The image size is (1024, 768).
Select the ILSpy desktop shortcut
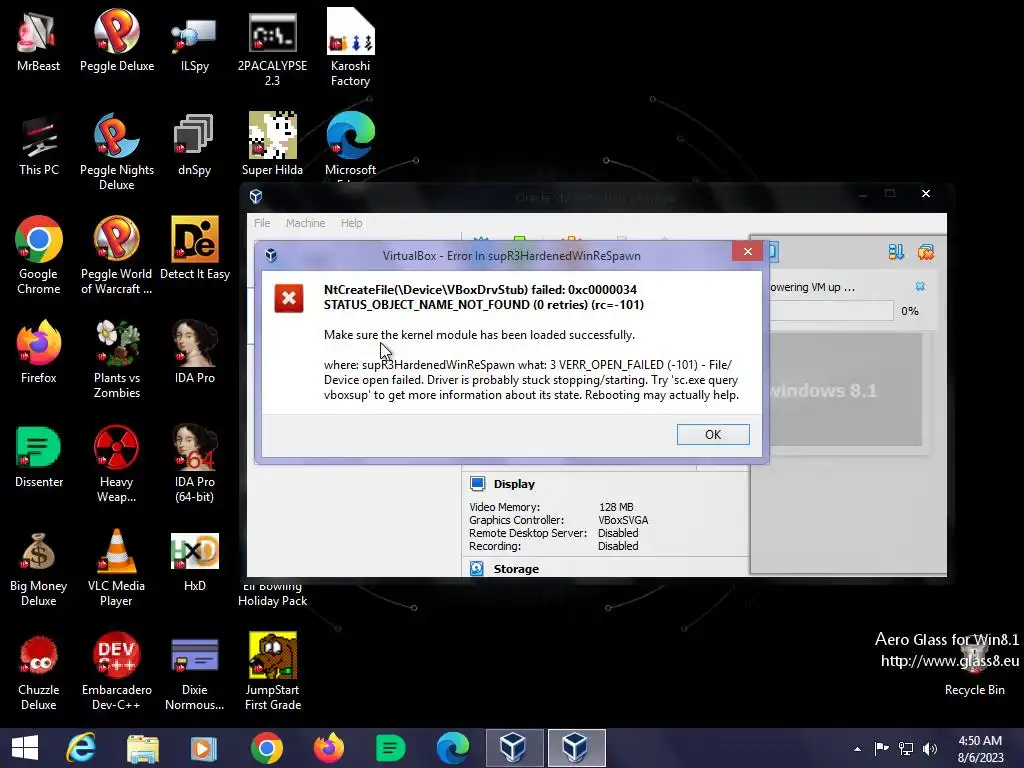[x=195, y=40]
